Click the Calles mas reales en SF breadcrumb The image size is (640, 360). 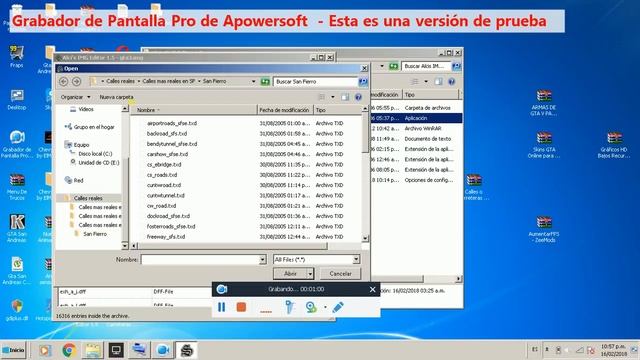tap(169, 81)
